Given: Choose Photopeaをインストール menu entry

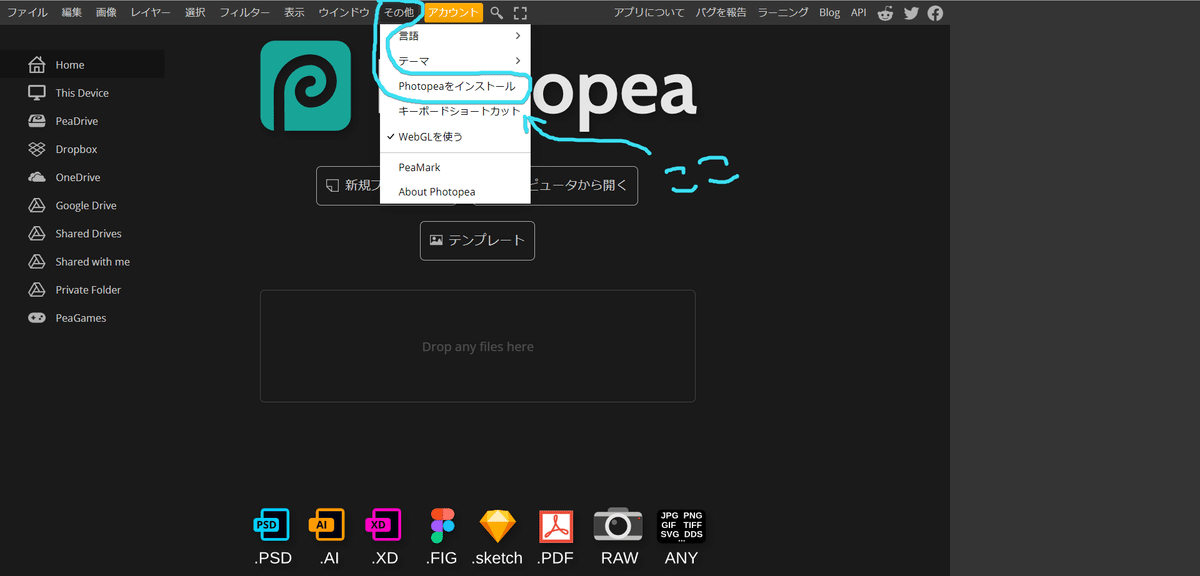Looking at the screenshot, I should pos(455,86).
